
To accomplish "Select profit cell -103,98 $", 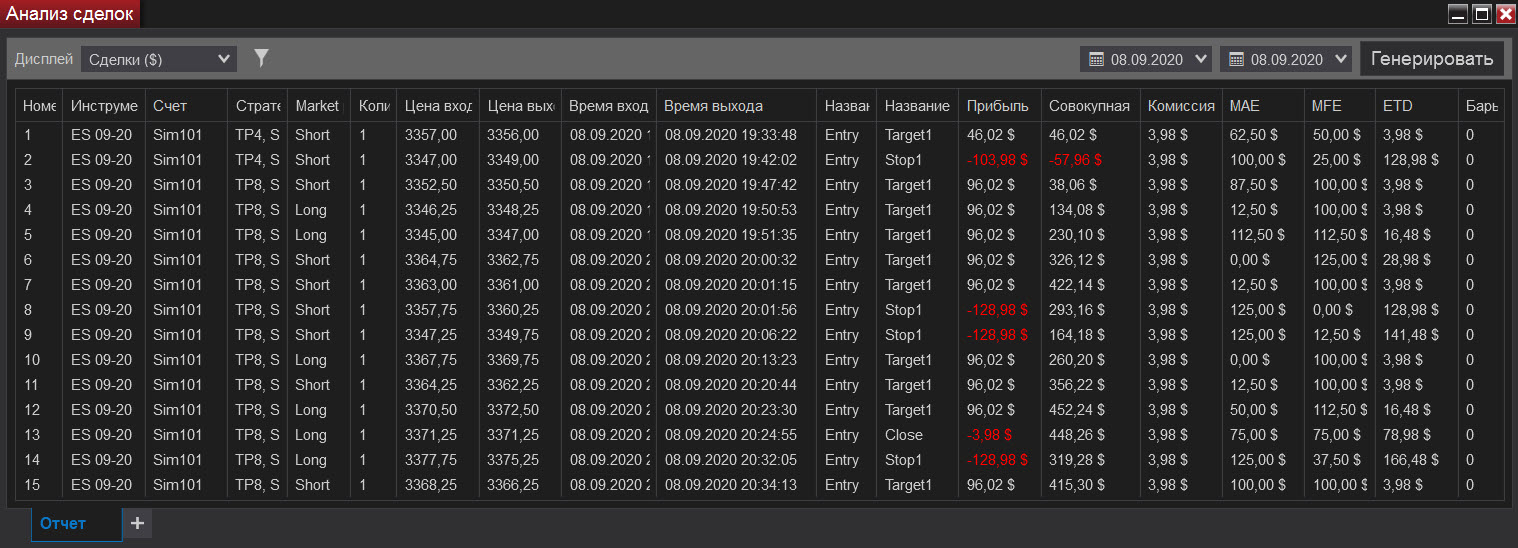I will point(998,160).
